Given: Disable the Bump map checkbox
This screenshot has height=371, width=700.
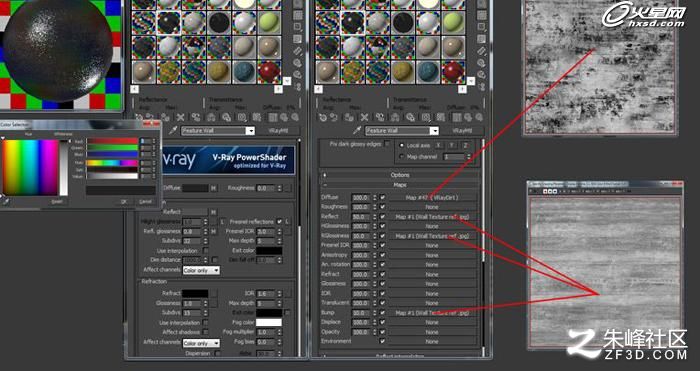Looking at the screenshot, I should tap(382, 313).
